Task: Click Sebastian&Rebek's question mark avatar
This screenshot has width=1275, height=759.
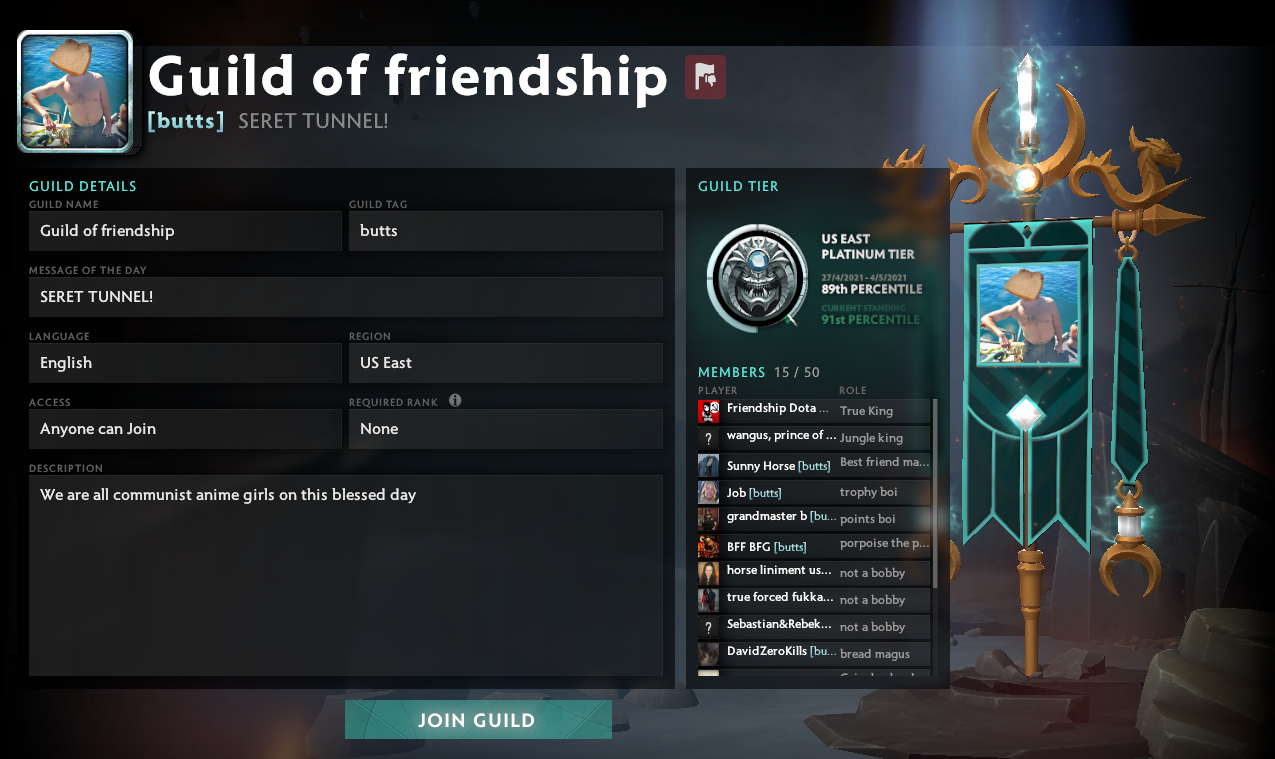Action: tap(709, 627)
